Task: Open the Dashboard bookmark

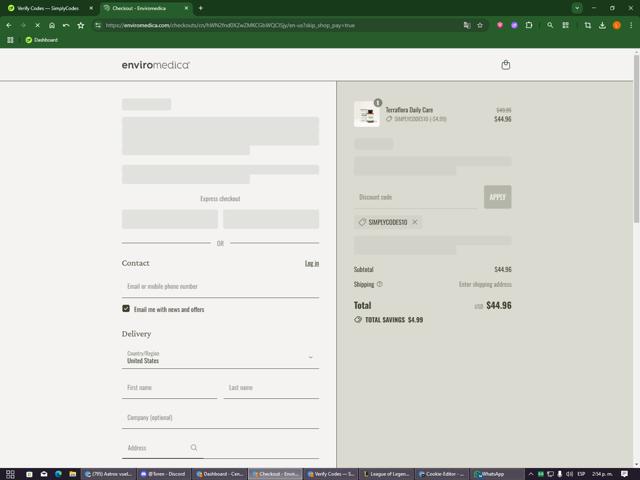Action: tap(42, 40)
